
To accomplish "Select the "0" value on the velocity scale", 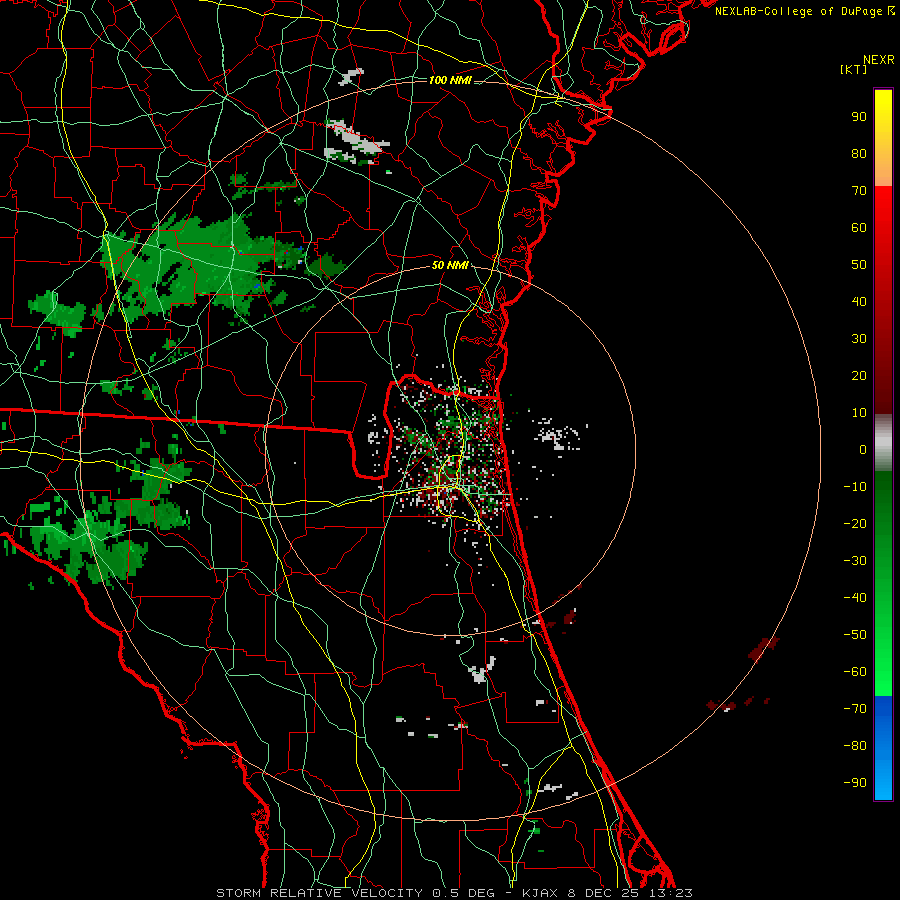I will pyautogui.click(x=863, y=449).
